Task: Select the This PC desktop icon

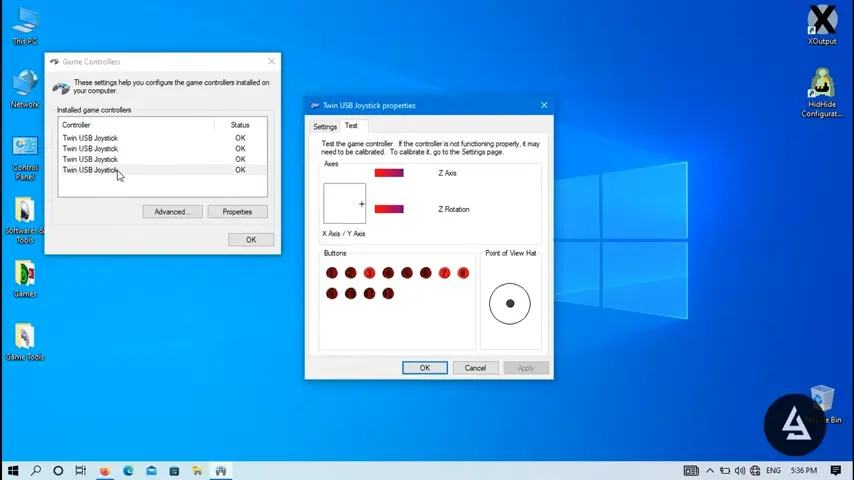Action: coord(25,26)
